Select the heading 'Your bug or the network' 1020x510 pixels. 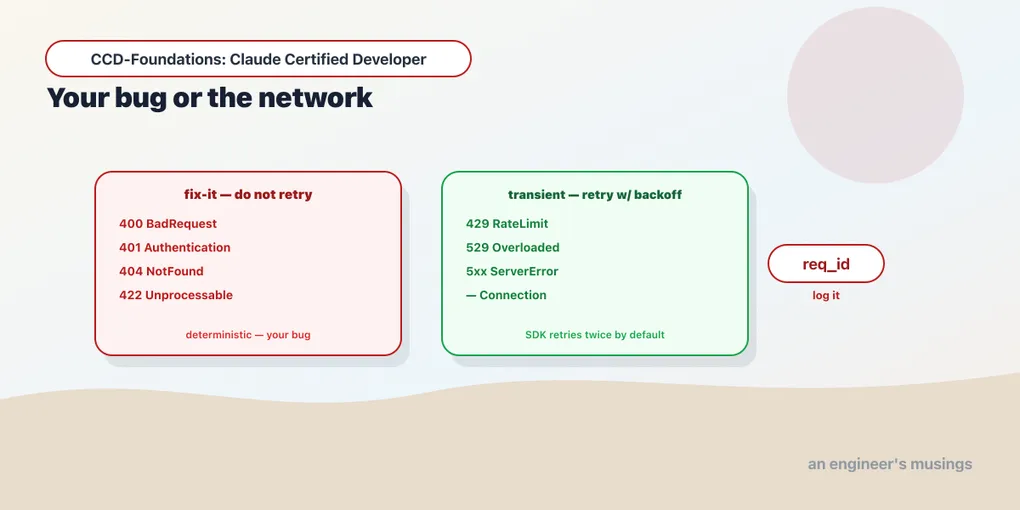pos(209,98)
